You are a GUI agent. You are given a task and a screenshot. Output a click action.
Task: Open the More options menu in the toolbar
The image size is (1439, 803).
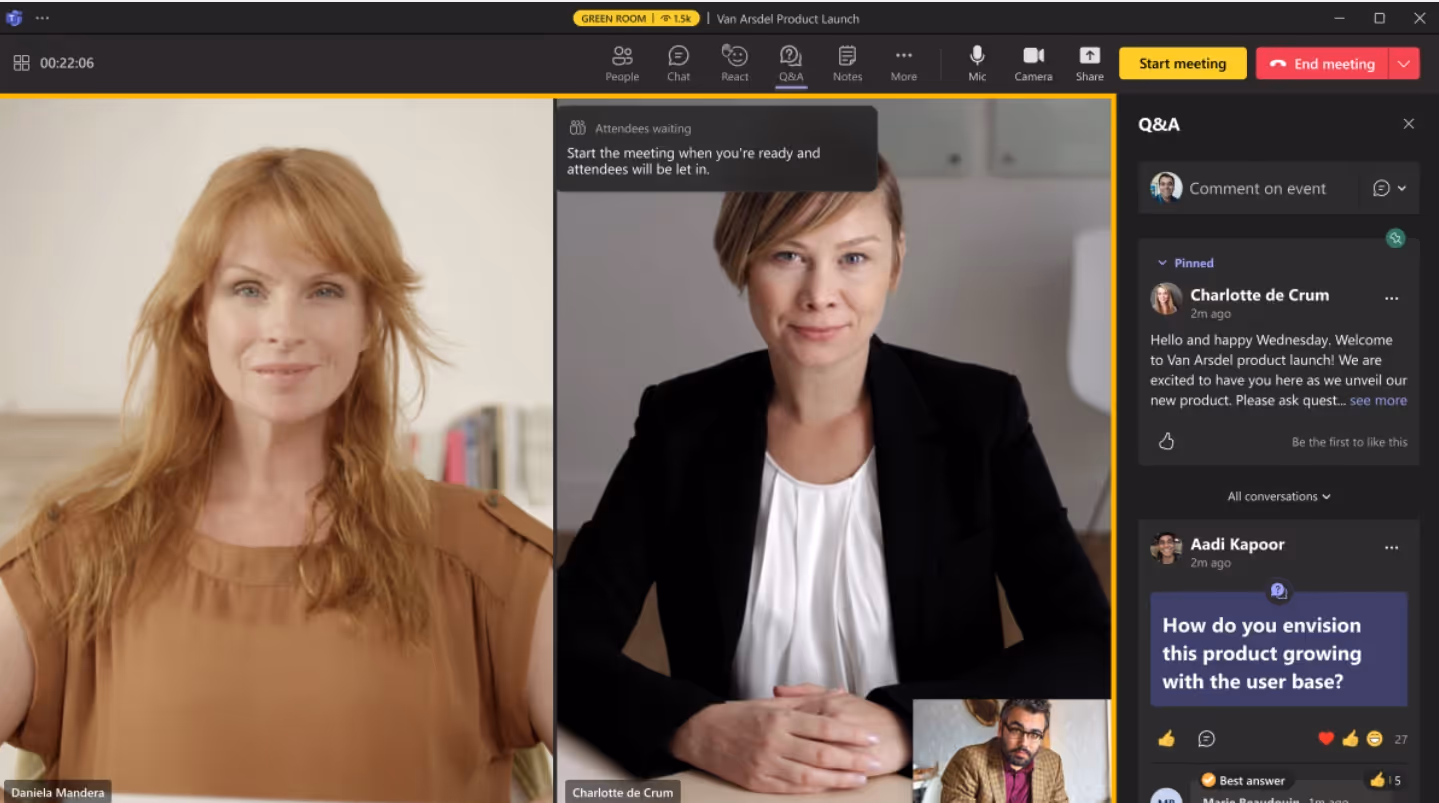904,63
